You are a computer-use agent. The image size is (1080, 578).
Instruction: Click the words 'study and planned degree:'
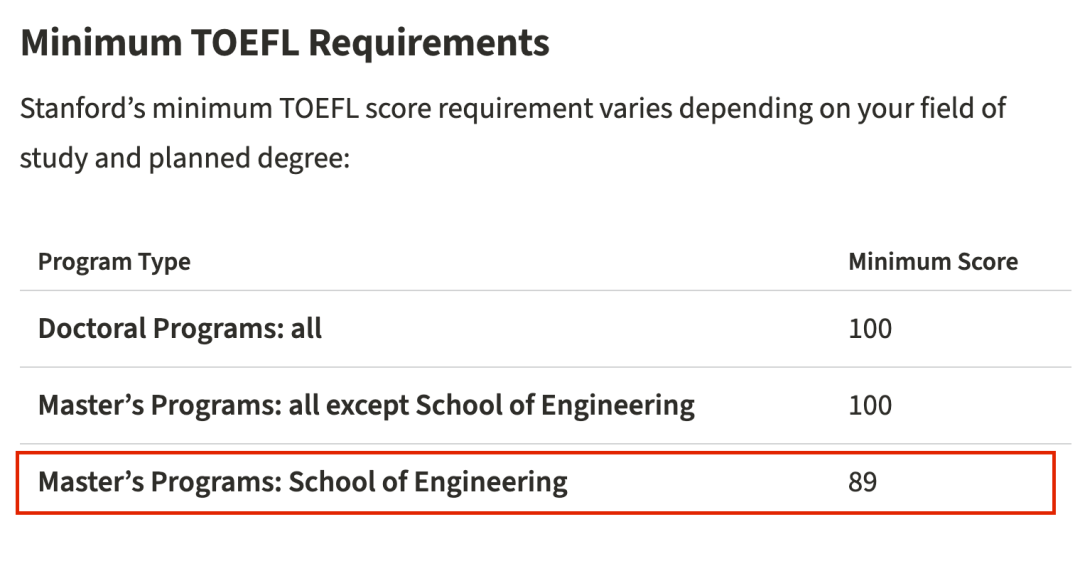[185, 158]
